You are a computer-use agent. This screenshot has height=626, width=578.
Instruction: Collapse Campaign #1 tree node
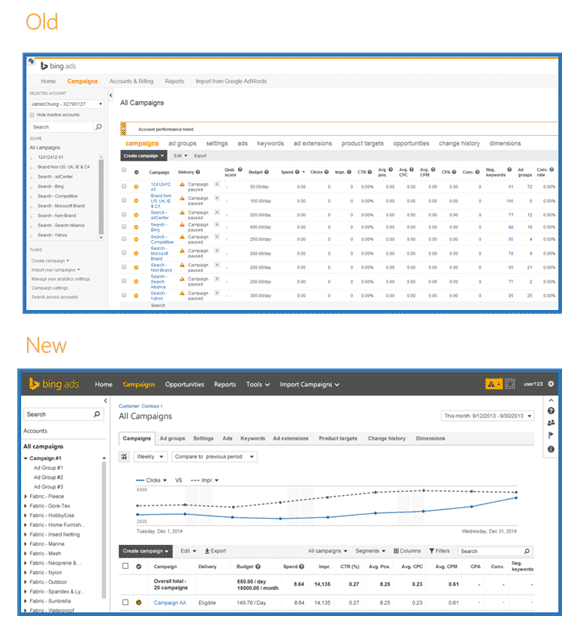pyautogui.click(x=26, y=458)
